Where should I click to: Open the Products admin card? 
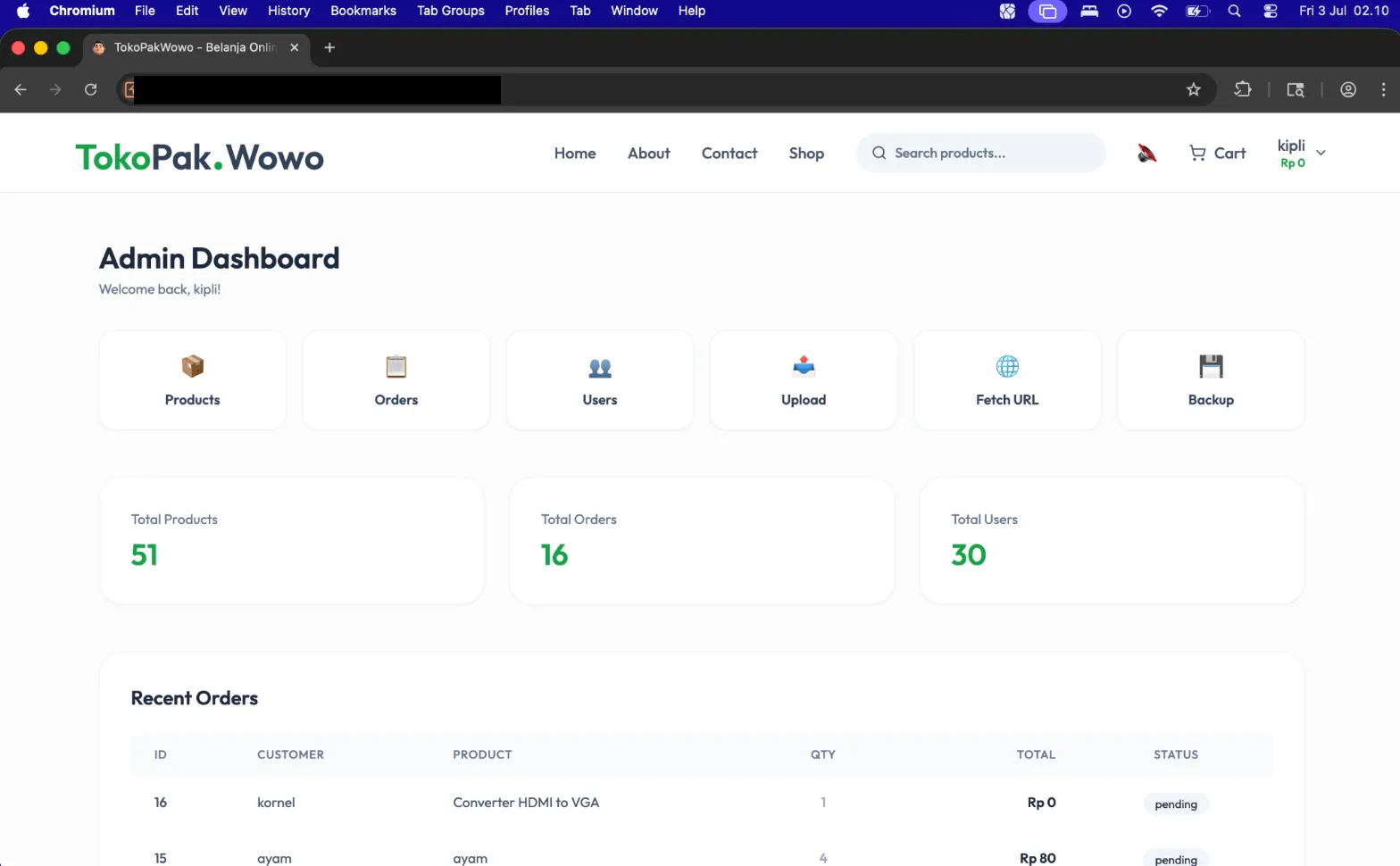[193, 380]
